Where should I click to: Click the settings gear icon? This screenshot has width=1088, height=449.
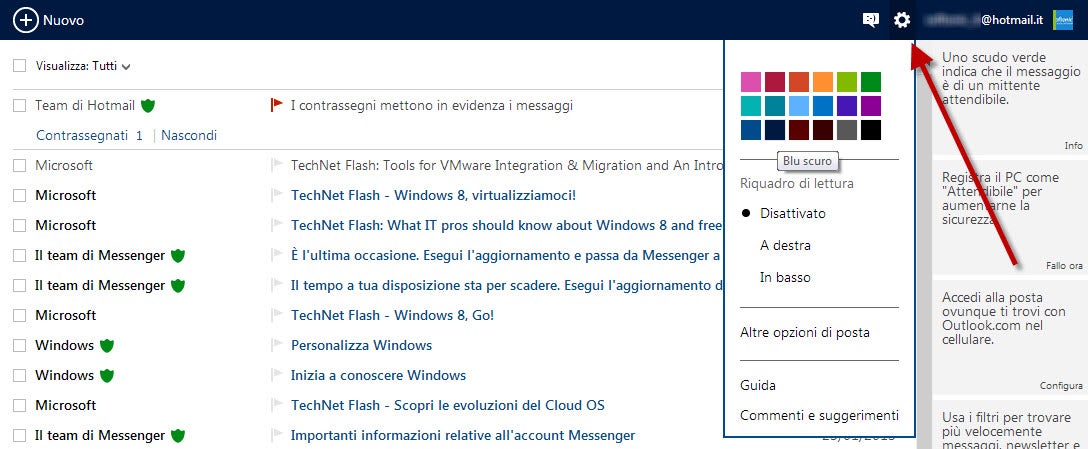[x=902, y=20]
